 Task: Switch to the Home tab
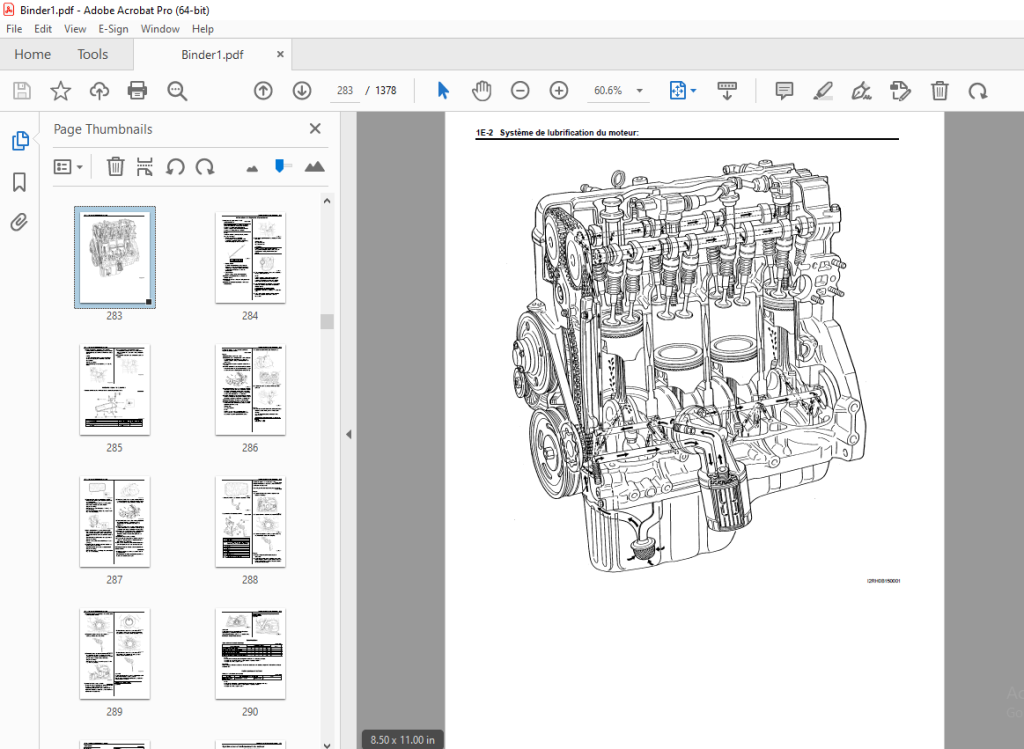point(33,54)
